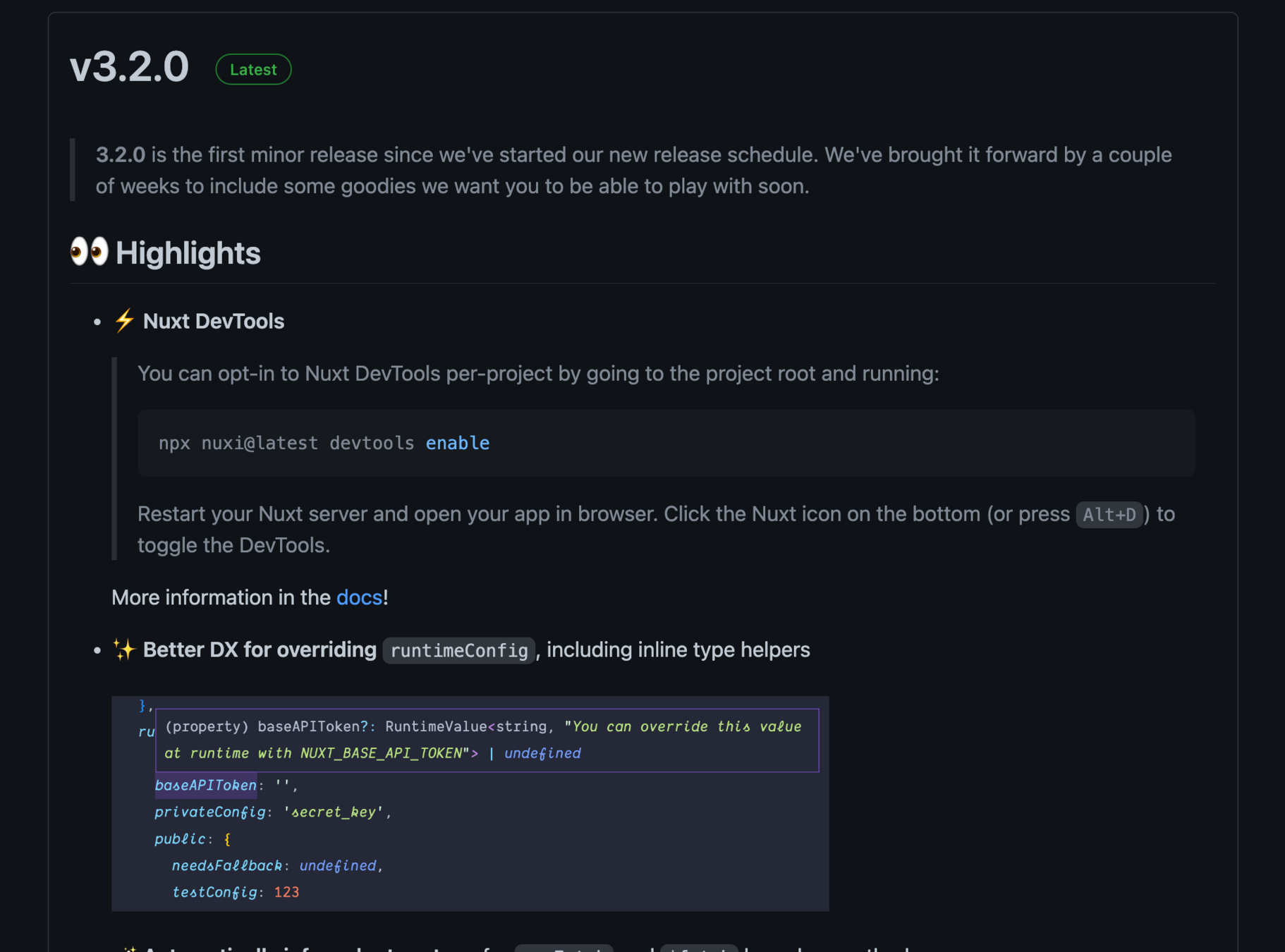Click the bold 3.2.0 in the blockquote

pyautogui.click(x=121, y=154)
